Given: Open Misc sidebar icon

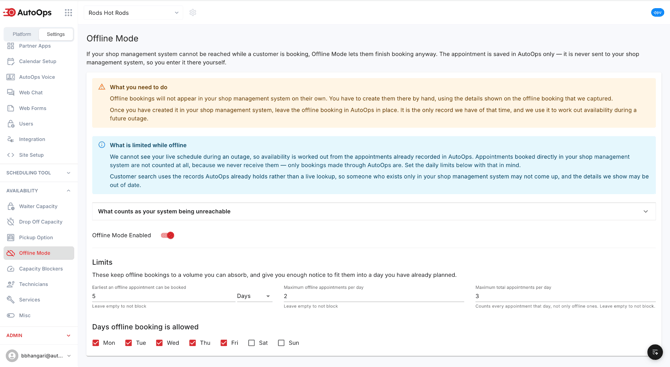Looking at the screenshot, I should (x=11, y=315).
